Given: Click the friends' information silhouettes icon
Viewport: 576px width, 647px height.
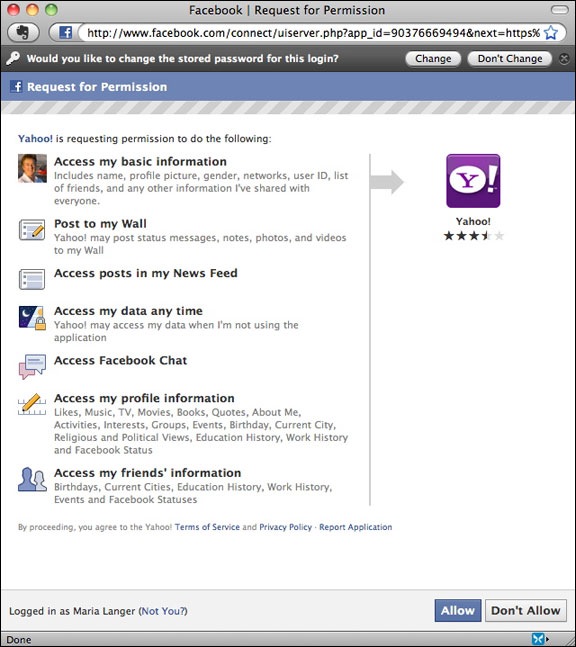Looking at the screenshot, I should (32, 479).
